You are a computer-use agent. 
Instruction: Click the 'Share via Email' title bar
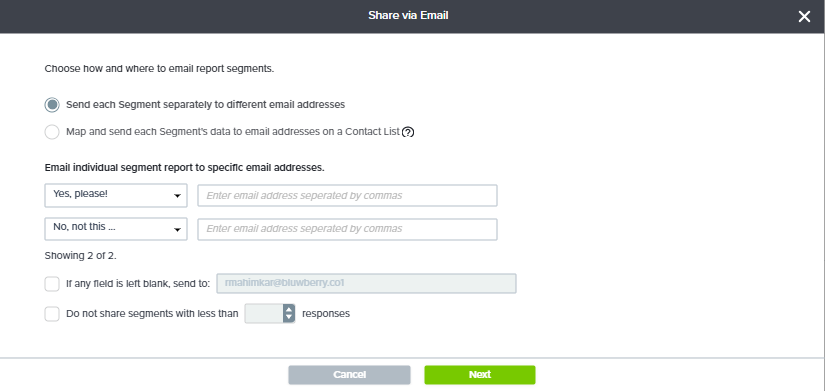click(408, 16)
